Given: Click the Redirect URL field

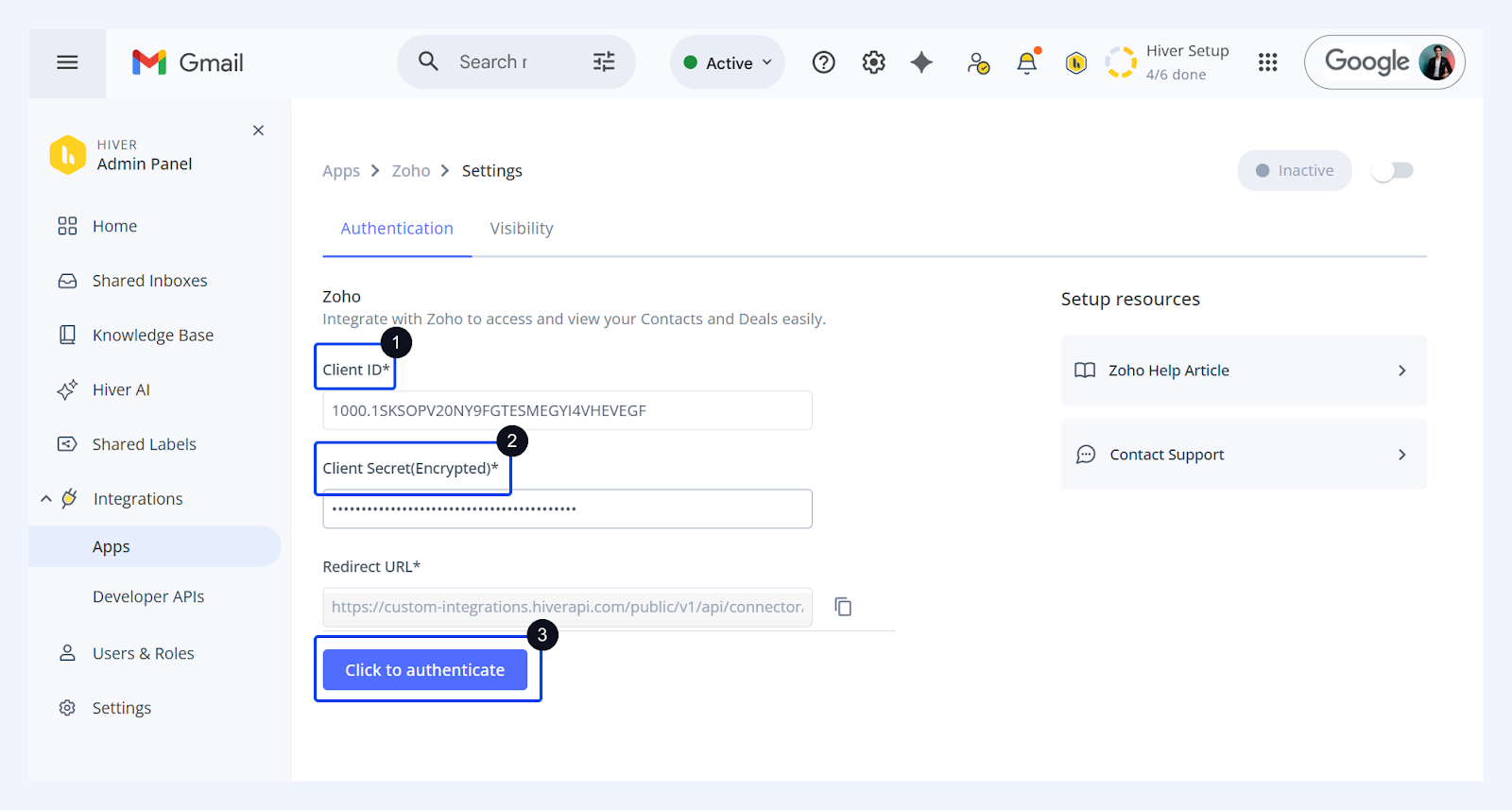Looking at the screenshot, I should pyautogui.click(x=567, y=607).
